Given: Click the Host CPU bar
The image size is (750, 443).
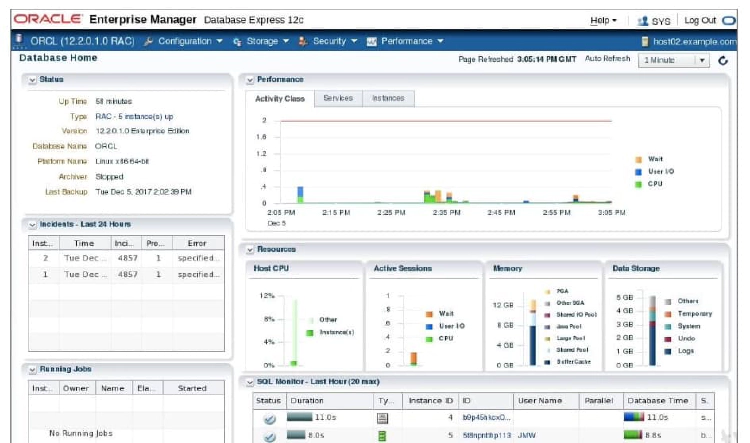Looking at the screenshot, I should (x=294, y=333).
